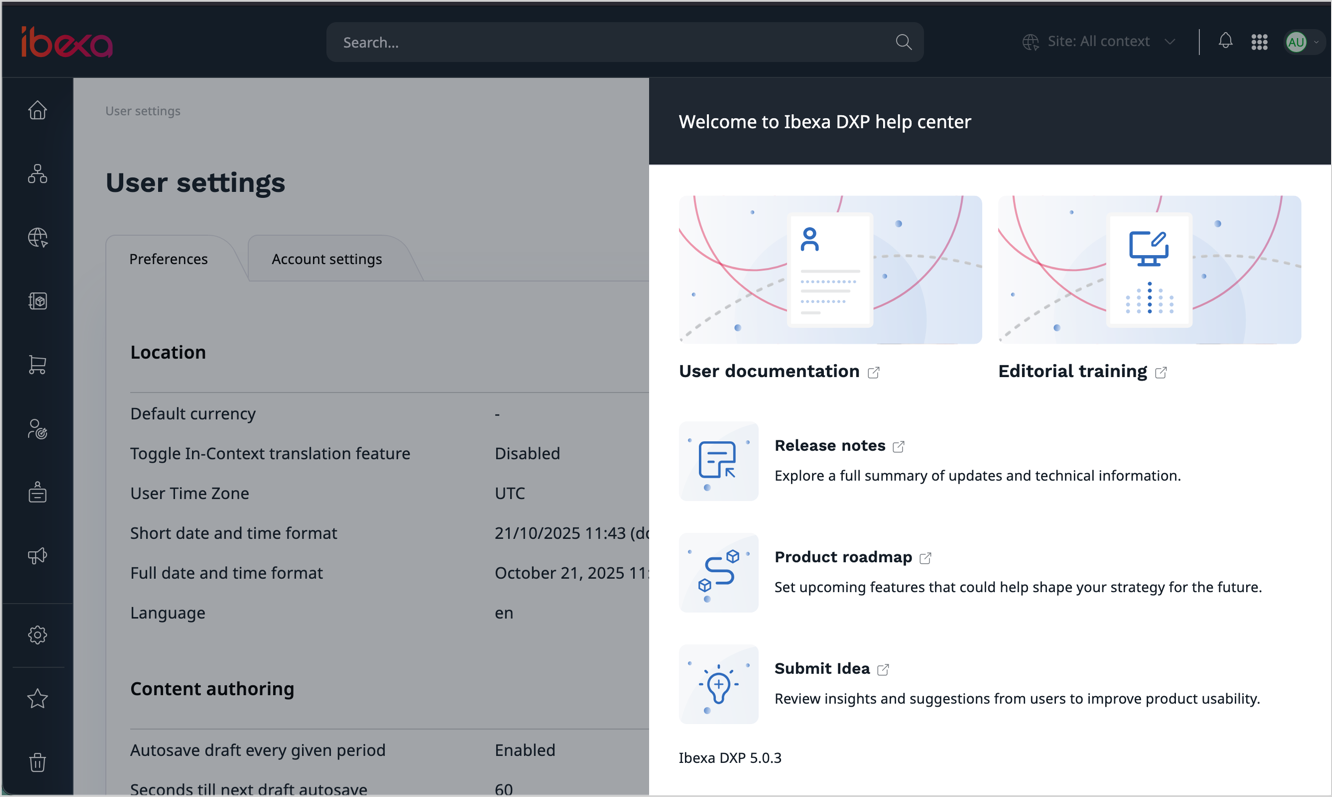
Task: Open the nine-dot app grid icon
Action: (1259, 42)
